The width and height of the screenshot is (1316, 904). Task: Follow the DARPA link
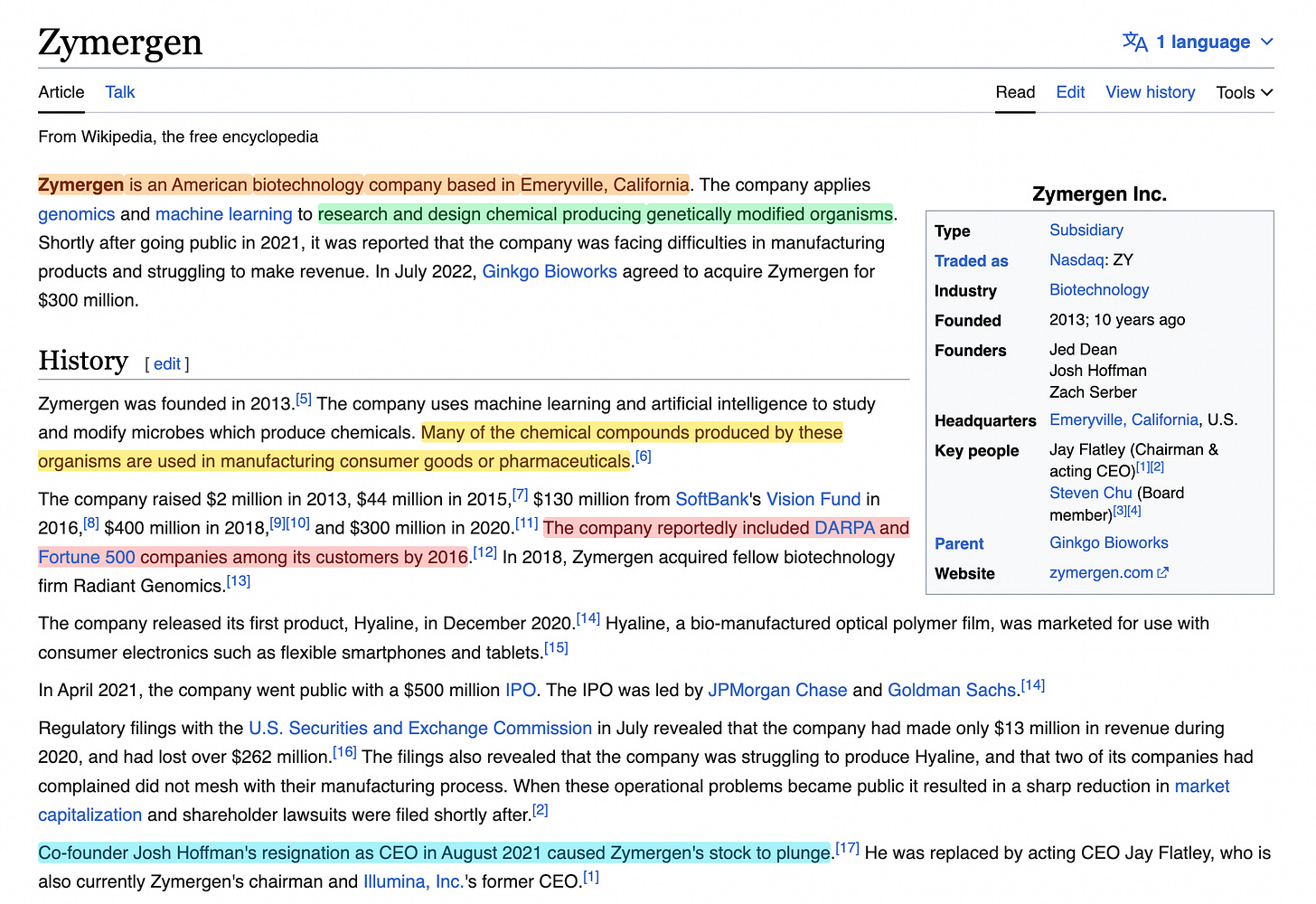coord(844,528)
